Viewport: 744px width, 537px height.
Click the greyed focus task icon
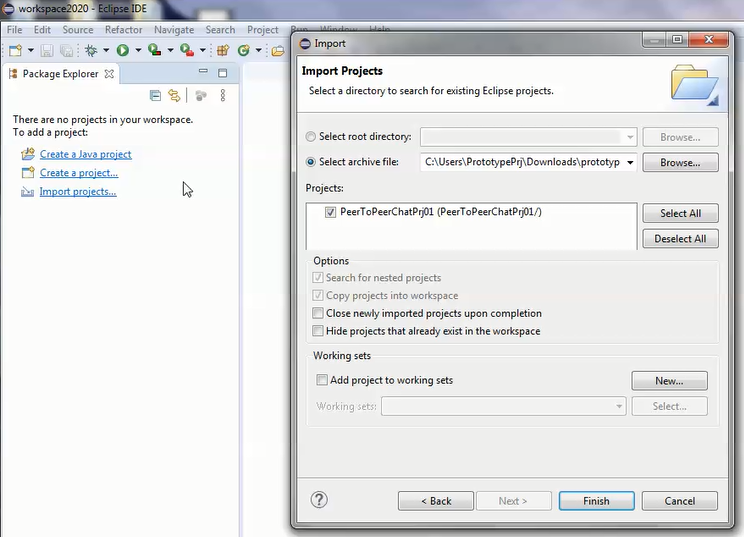201,96
